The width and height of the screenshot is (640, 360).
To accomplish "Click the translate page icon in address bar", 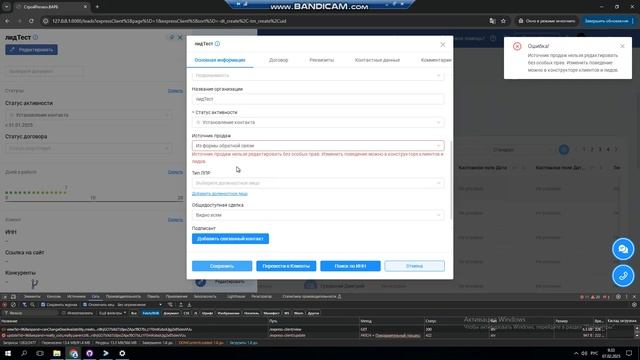I will [x=492, y=21].
